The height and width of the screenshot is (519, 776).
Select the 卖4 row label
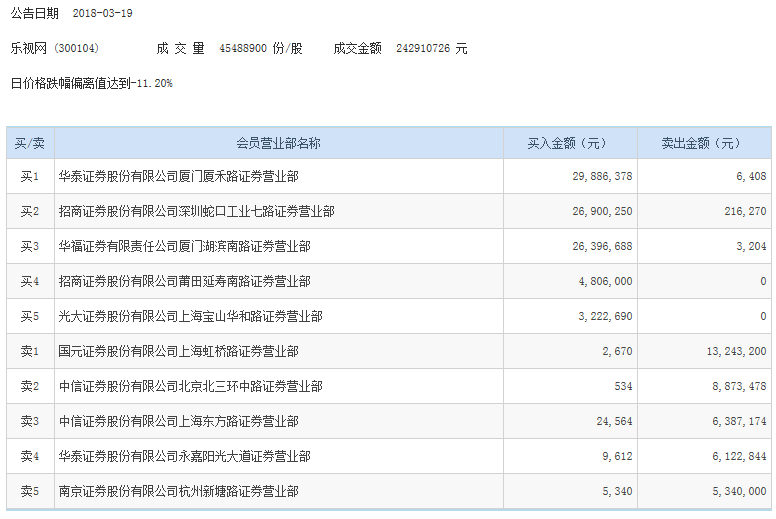(x=30, y=456)
